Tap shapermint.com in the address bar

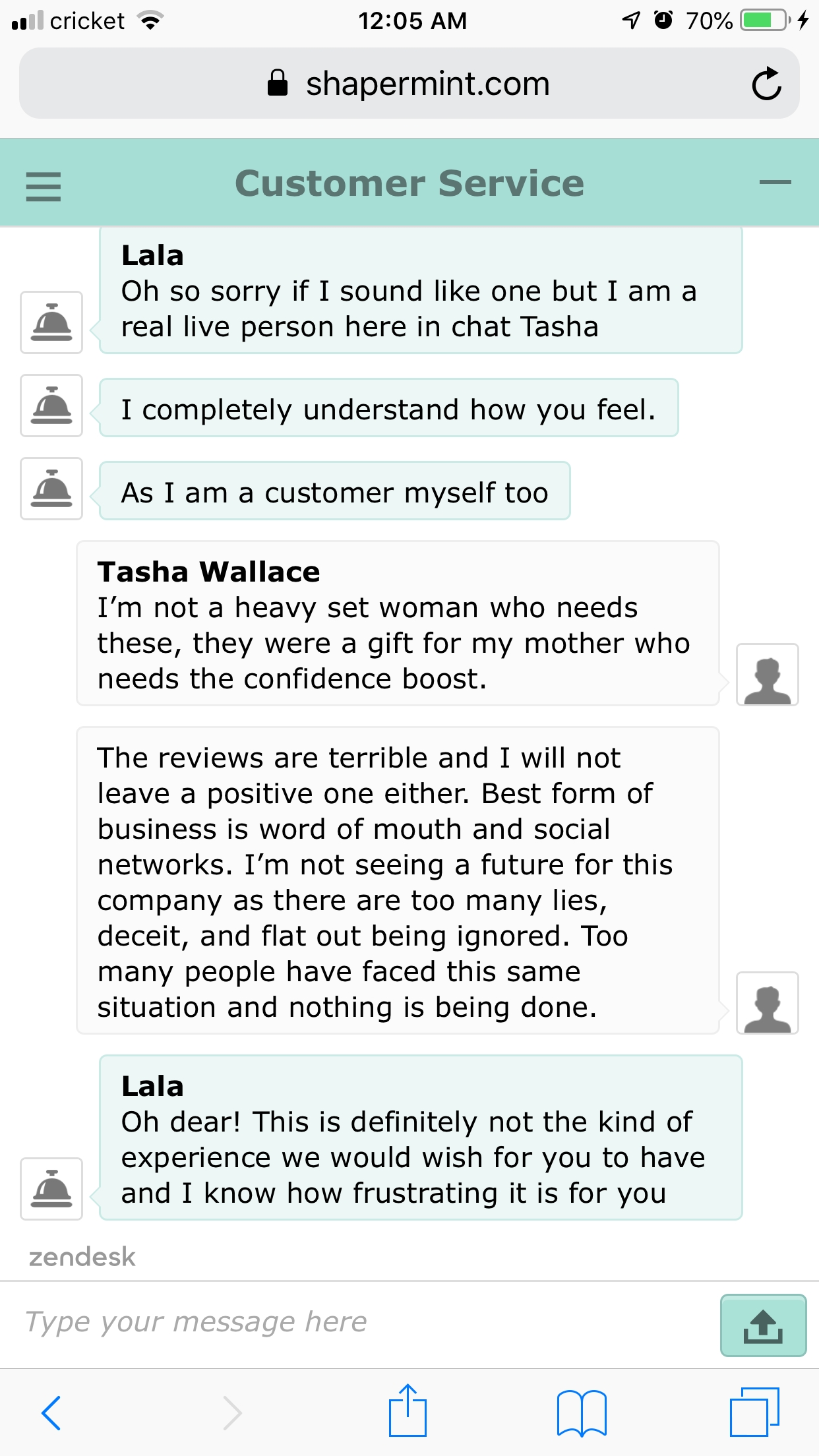tap(429, 83)
